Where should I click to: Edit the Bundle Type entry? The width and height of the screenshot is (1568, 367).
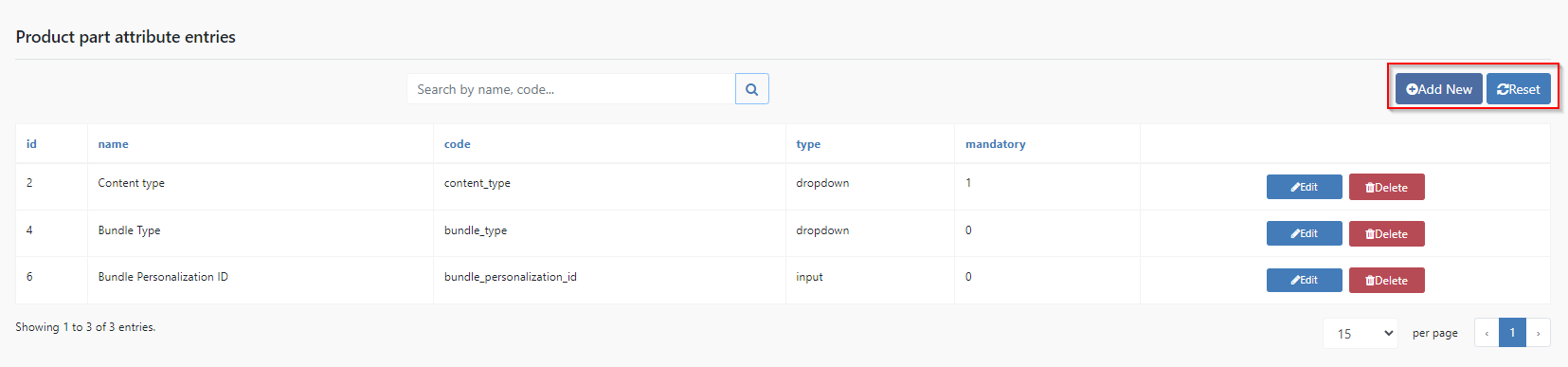pyautogui.click(x=1304, y=233)
